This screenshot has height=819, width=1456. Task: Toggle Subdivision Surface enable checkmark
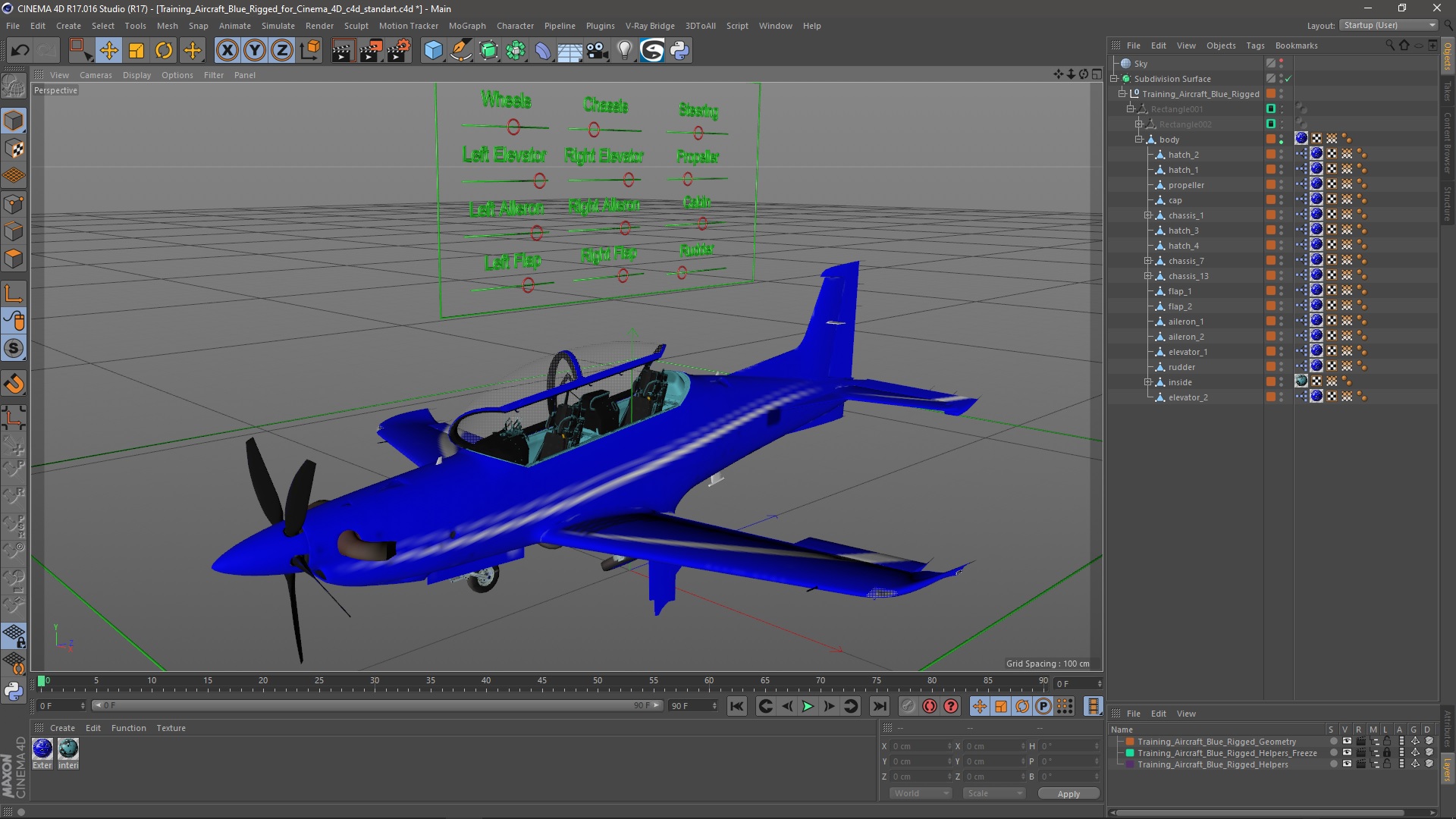point(1288,79)
